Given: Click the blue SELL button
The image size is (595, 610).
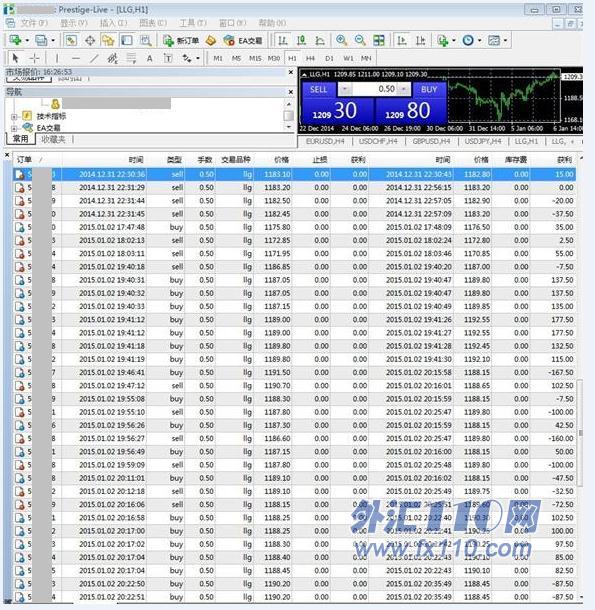Looking at the screenshot, I should click(319, 89).
